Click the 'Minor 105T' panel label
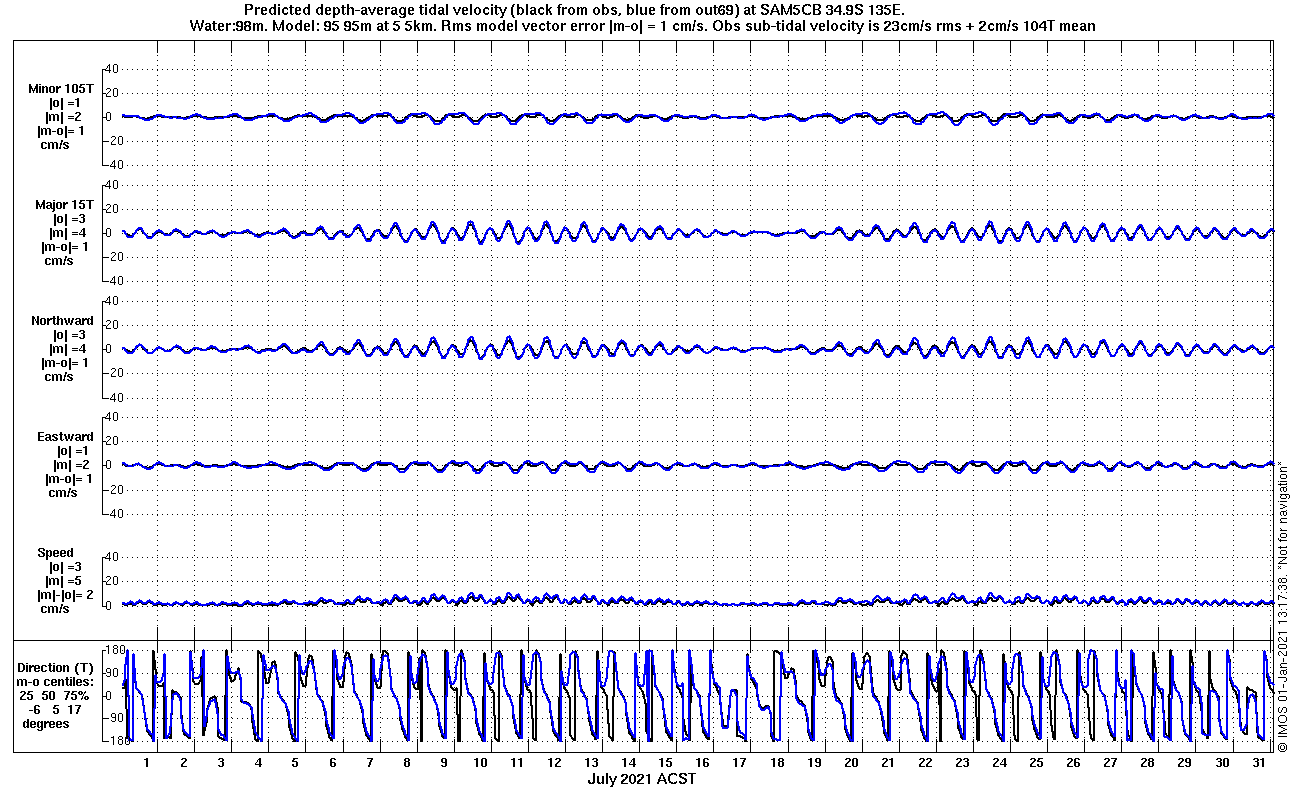The image size is (1300, 800). [61, 89]
